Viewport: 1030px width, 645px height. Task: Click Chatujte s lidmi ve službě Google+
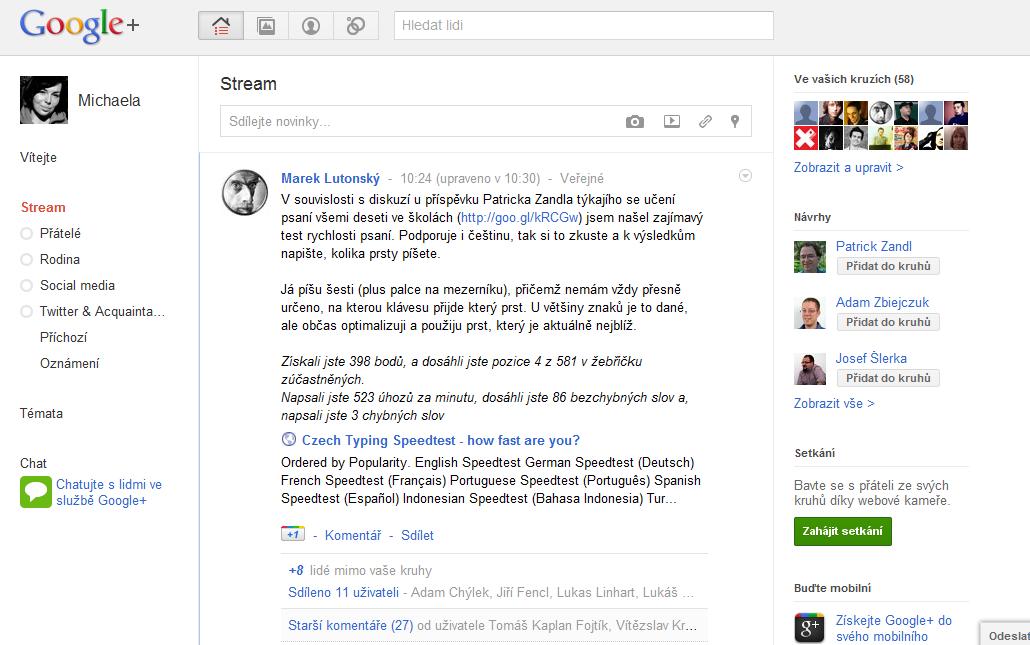(x=109, y=492)
